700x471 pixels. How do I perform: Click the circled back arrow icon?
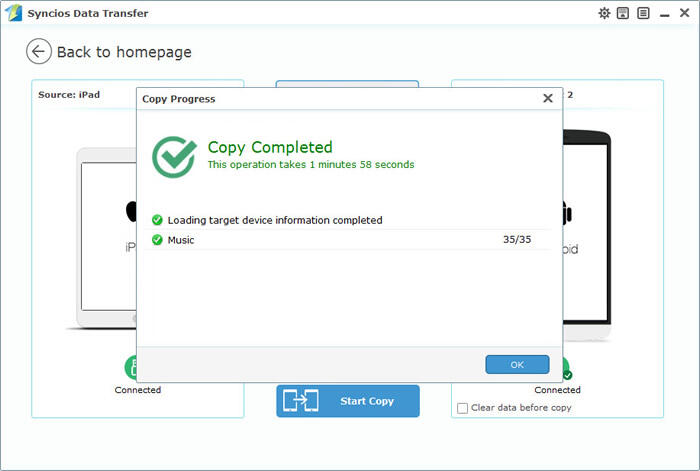[x=39, y=52]
